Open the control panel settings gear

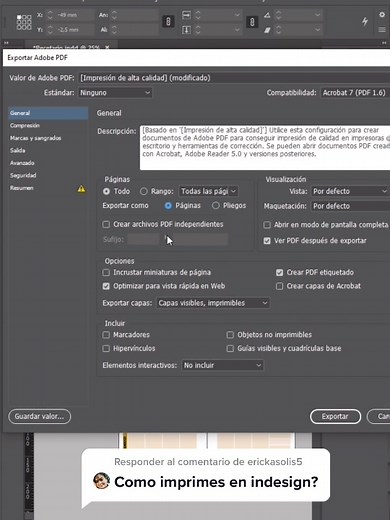point(382,15)
